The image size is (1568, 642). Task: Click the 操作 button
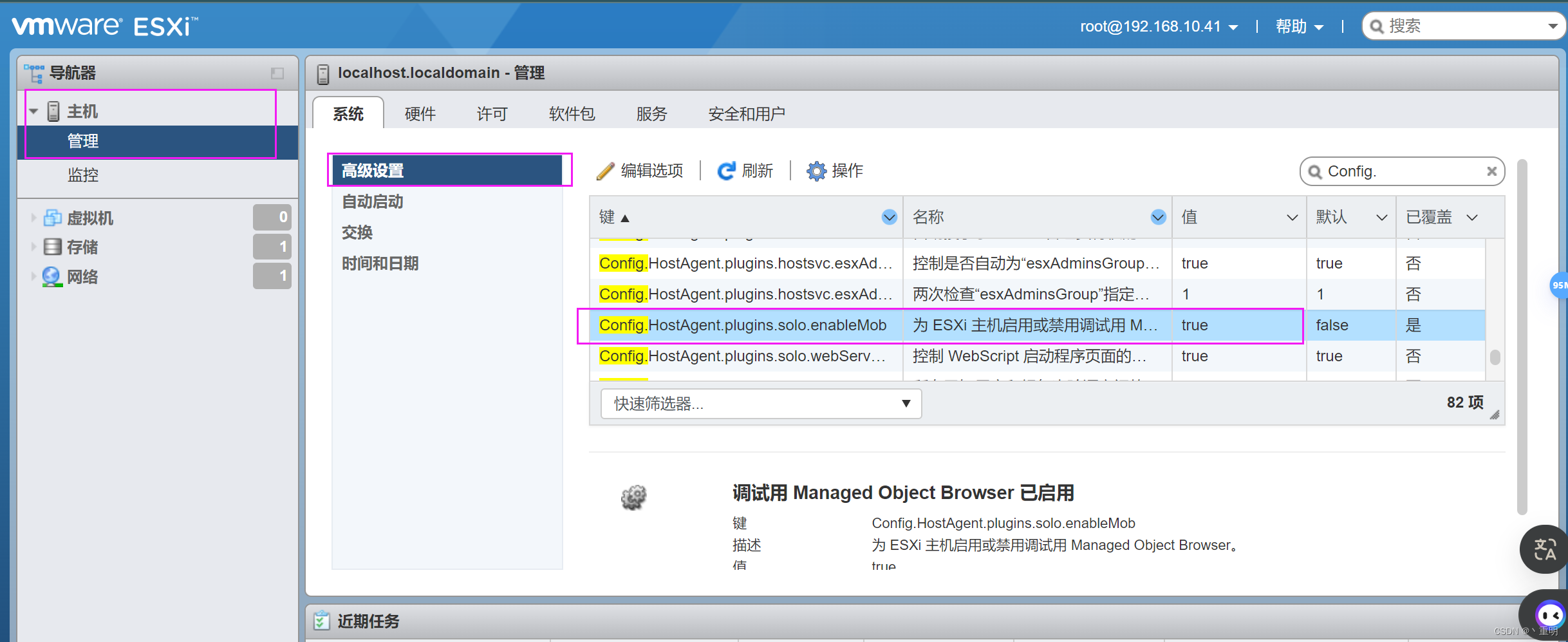[x=835, y=171]
